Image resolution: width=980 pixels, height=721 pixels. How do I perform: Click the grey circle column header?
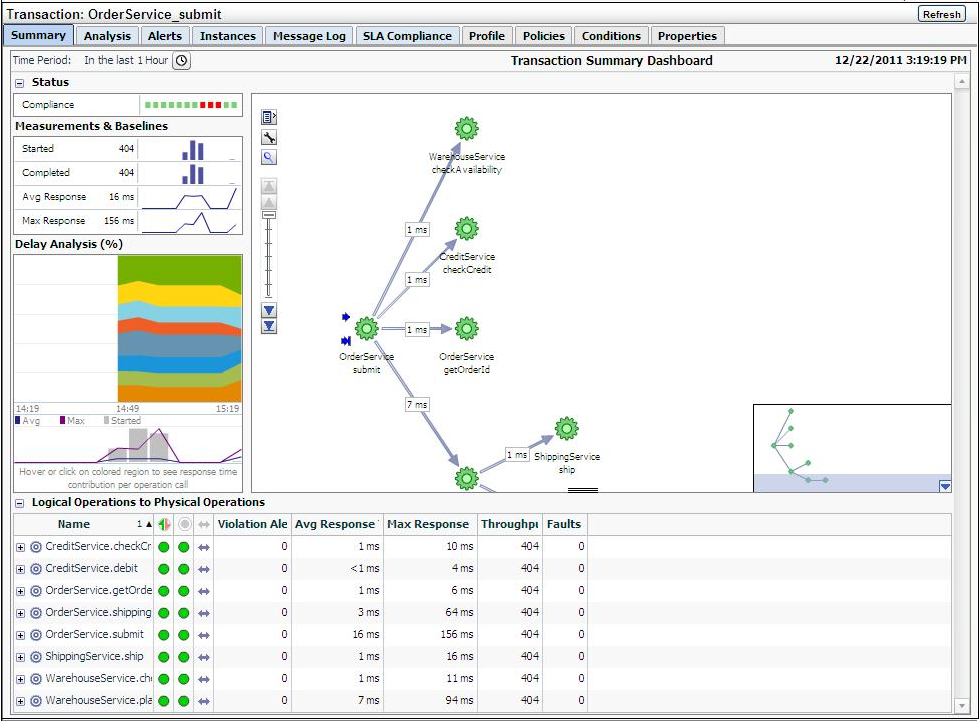click(184, 524)
